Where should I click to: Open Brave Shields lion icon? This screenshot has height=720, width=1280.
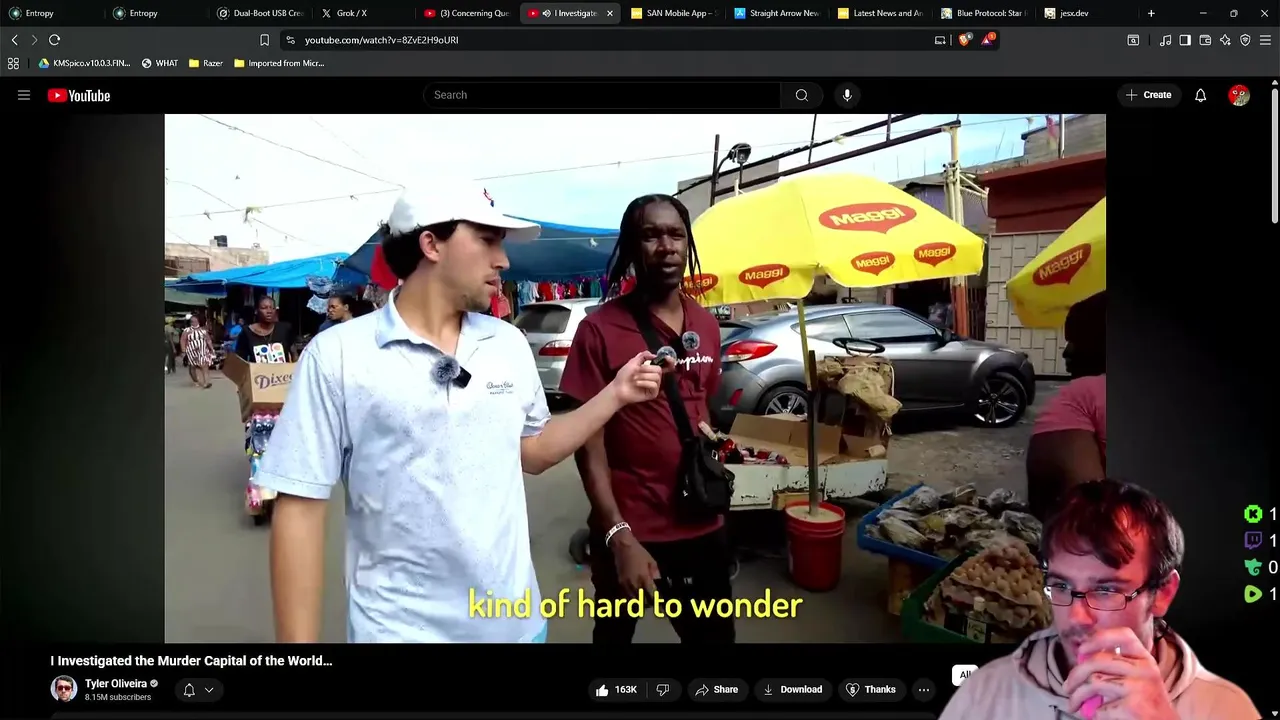(x=964, y=40)
